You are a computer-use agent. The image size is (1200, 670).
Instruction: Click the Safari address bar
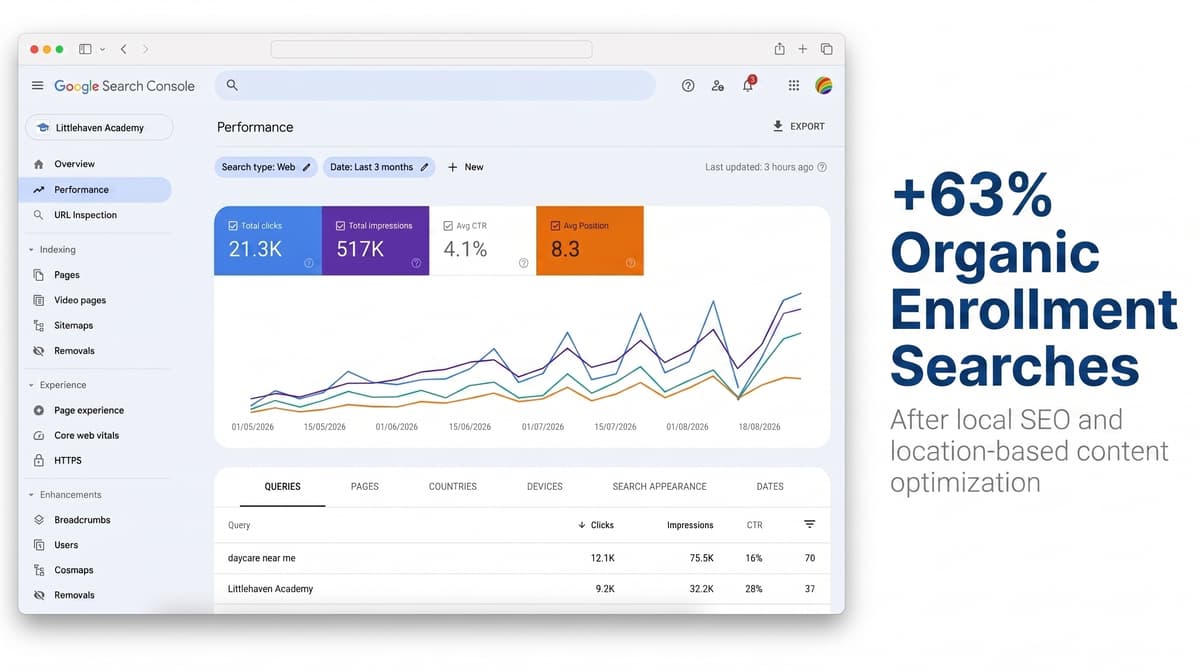432,49
